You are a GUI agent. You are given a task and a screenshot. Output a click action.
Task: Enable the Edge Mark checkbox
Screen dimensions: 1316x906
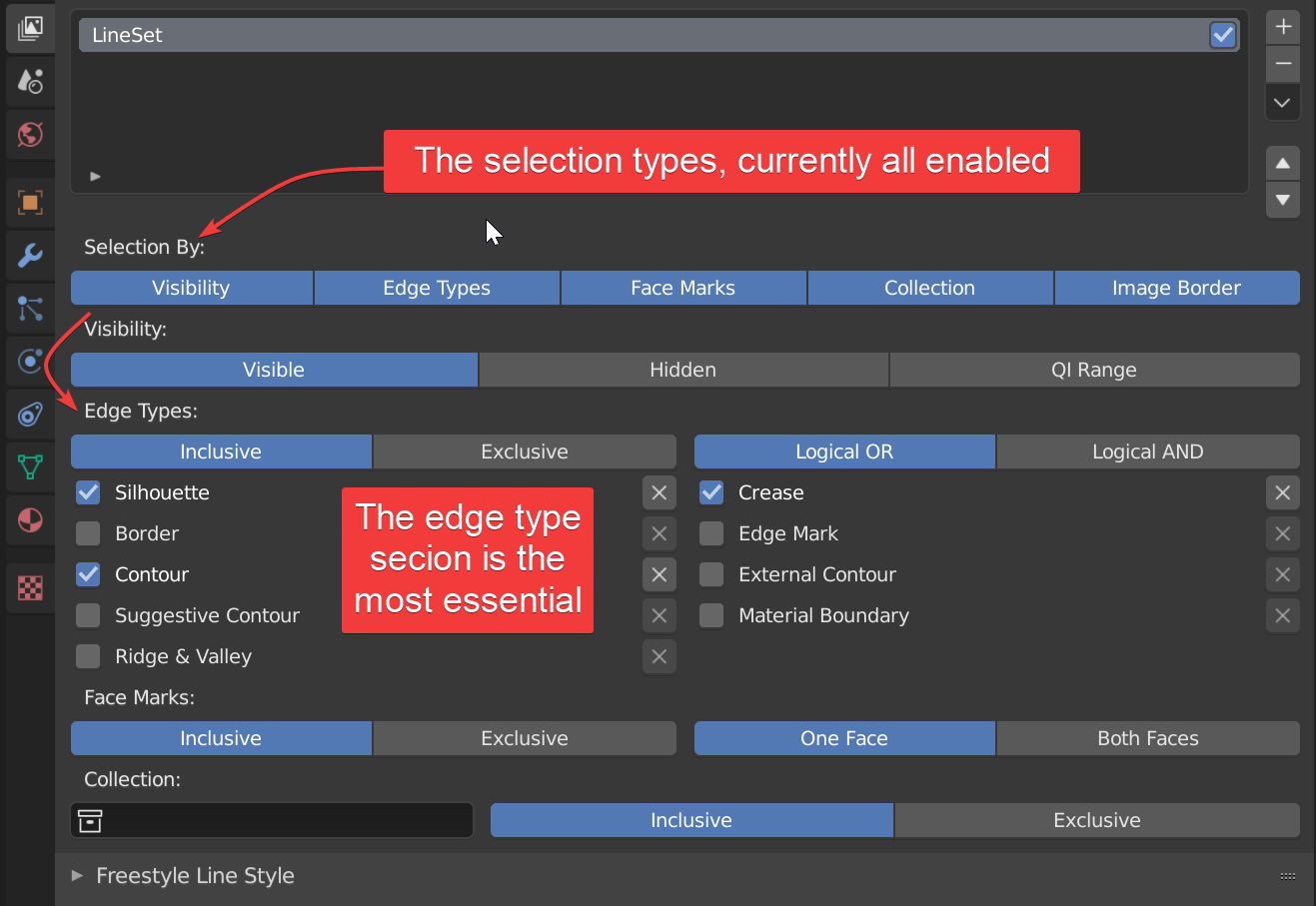(x=710, y=533)
